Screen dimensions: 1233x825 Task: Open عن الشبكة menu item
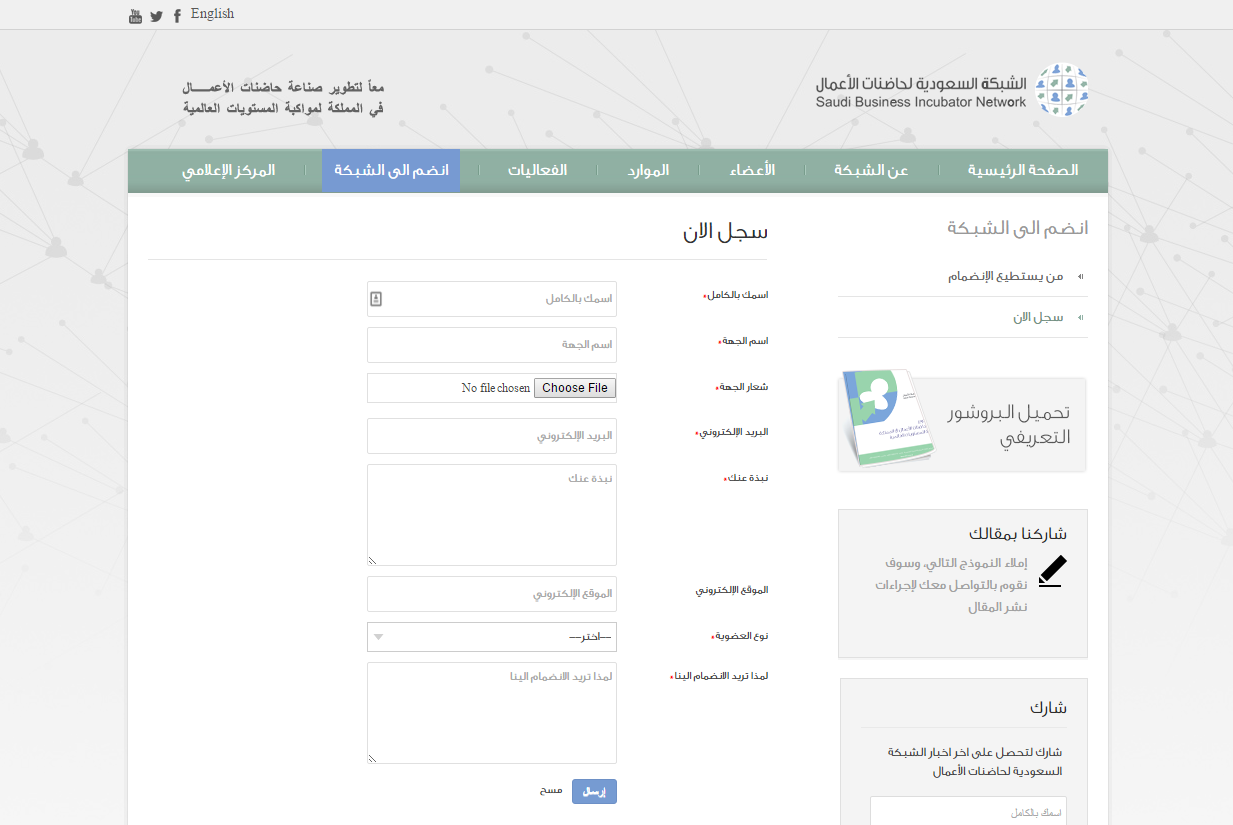pyautogui.click(x=871, y=171)
